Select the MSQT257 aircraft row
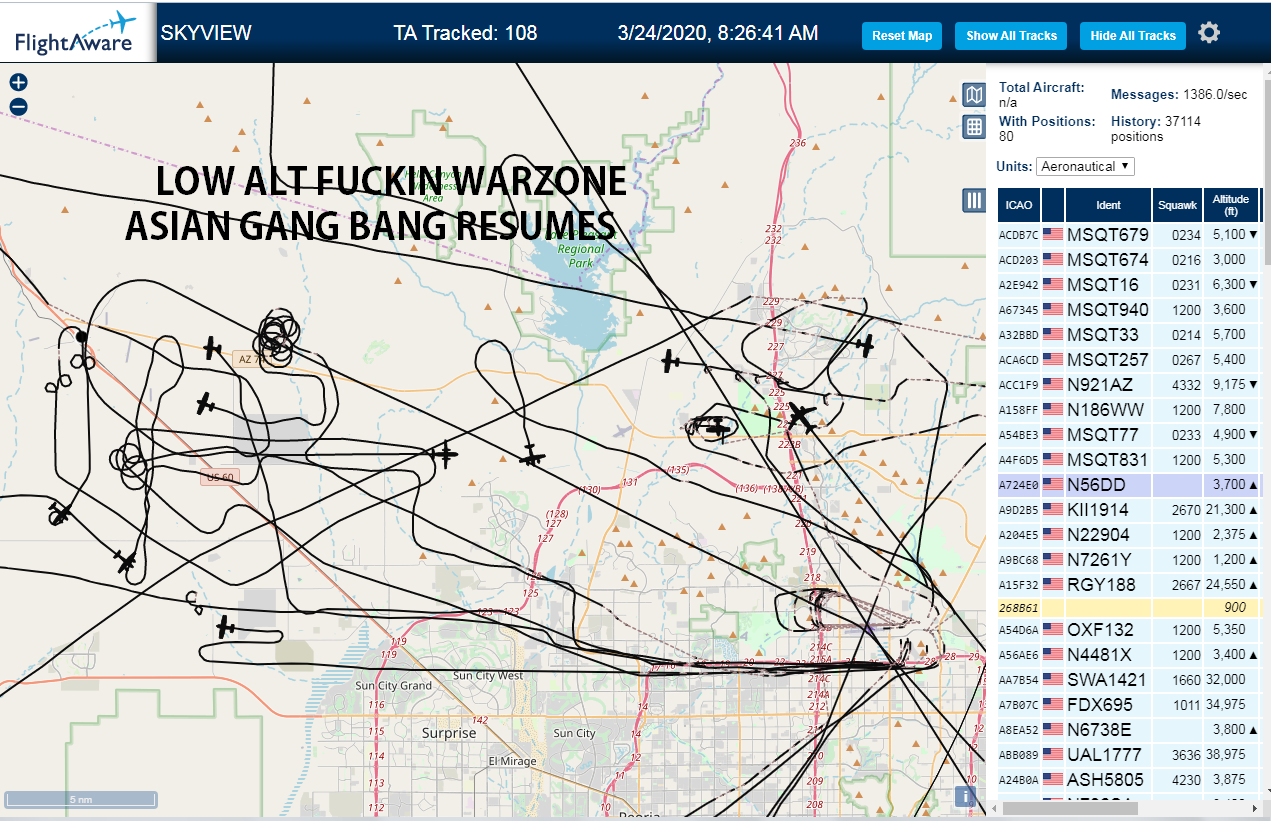1271x821 pixels. coord(1129,359)
